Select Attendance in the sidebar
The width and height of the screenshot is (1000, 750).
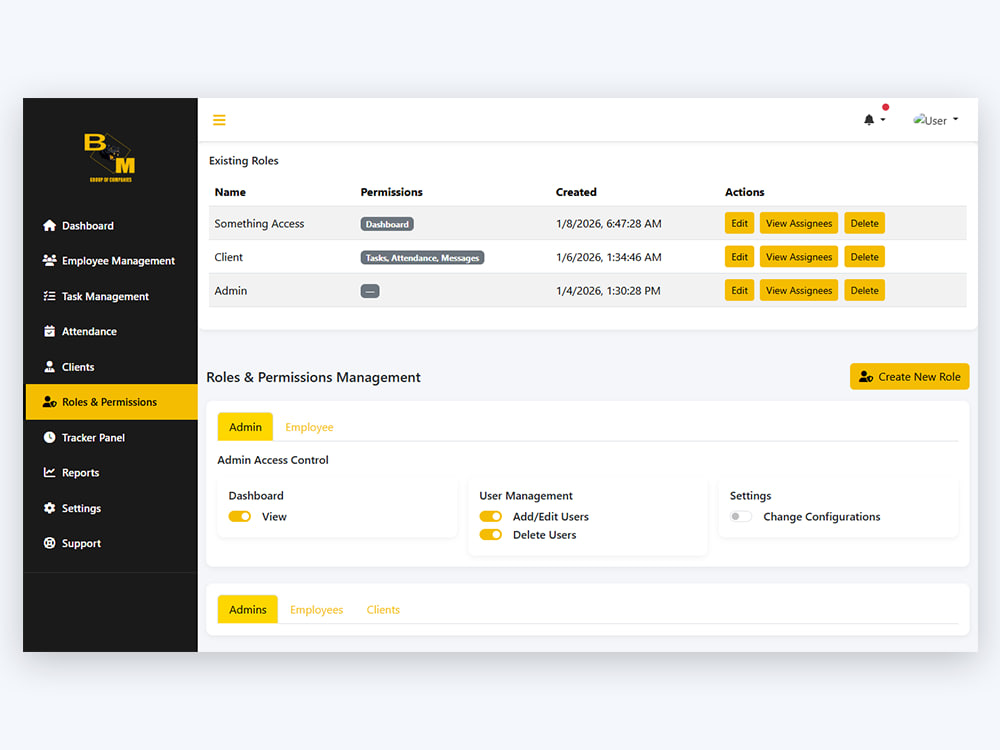(112, 331)
